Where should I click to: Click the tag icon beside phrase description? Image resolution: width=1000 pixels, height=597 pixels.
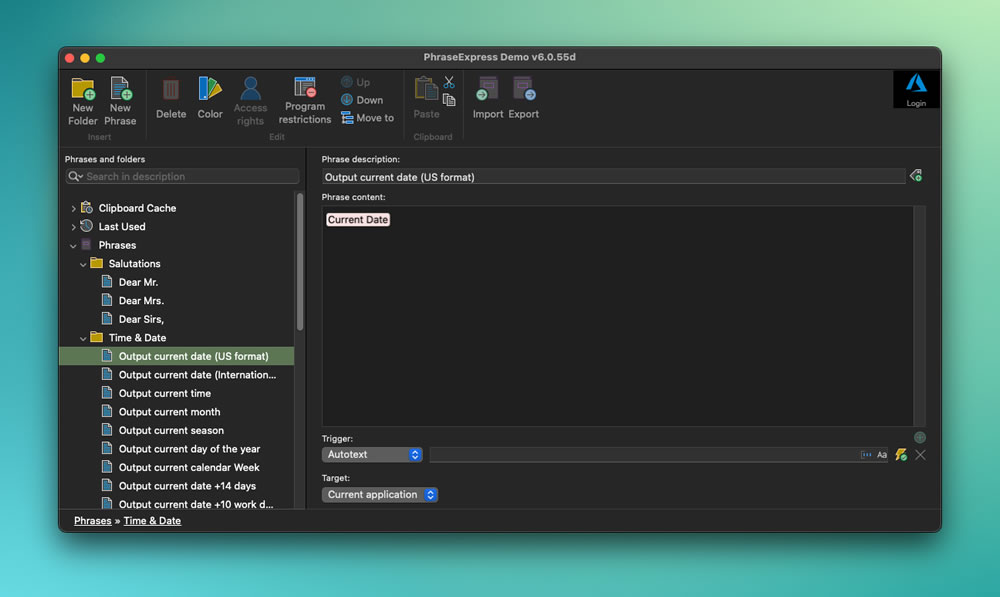pyautogui.click(x=916, y=175)
